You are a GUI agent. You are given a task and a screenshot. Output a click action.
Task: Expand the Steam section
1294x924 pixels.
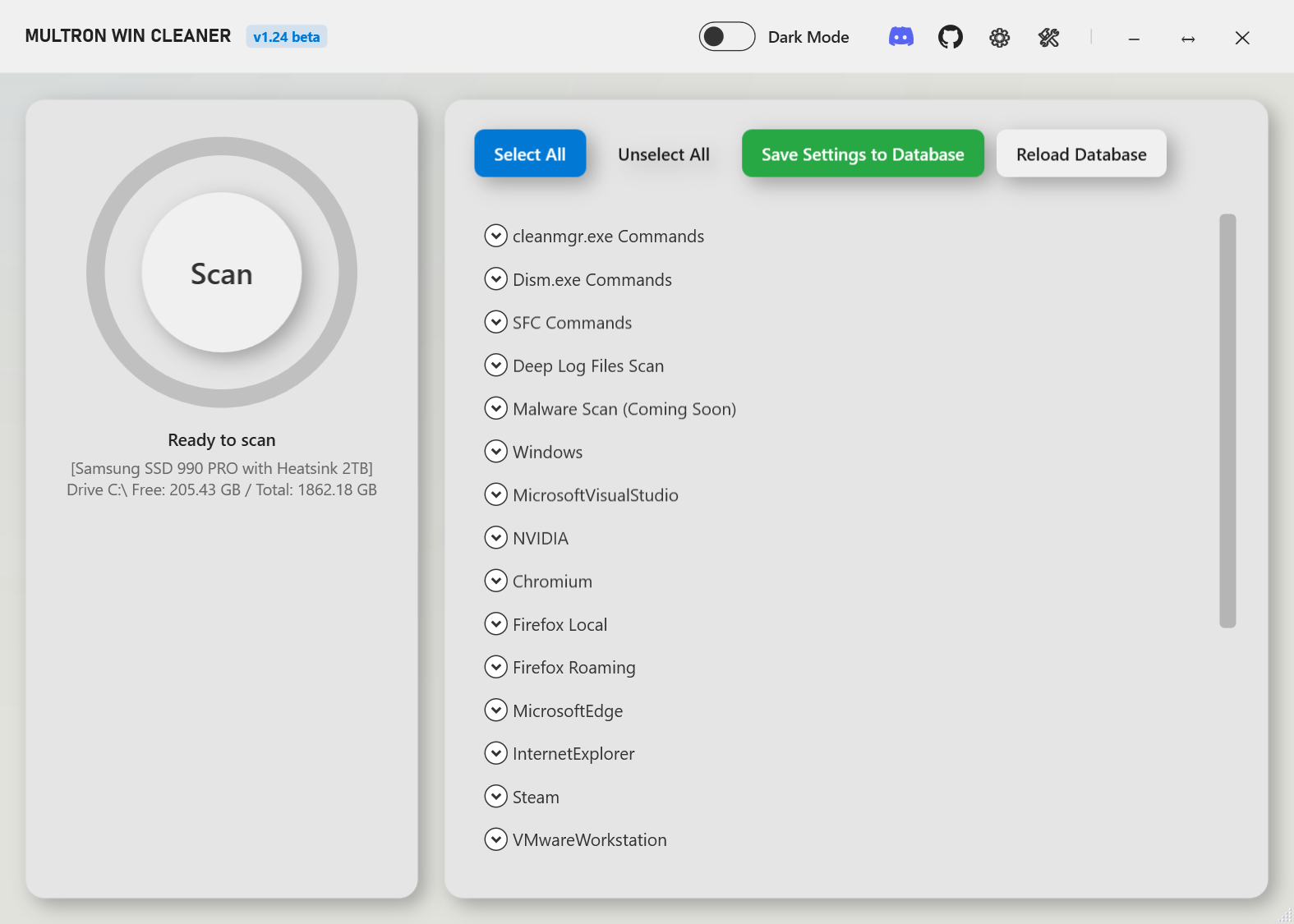(495, 797)
